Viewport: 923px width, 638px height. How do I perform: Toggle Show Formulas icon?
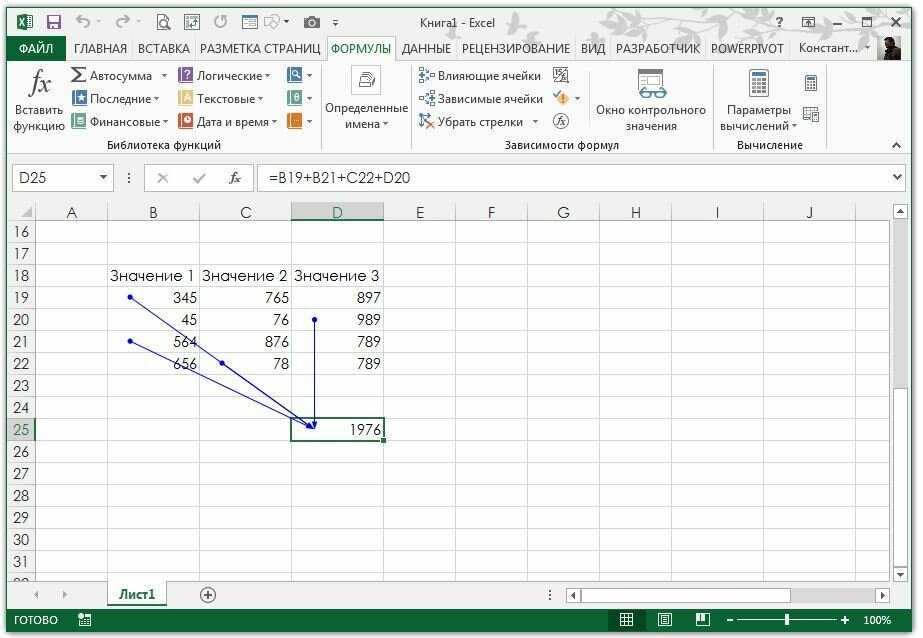(561, 75)
